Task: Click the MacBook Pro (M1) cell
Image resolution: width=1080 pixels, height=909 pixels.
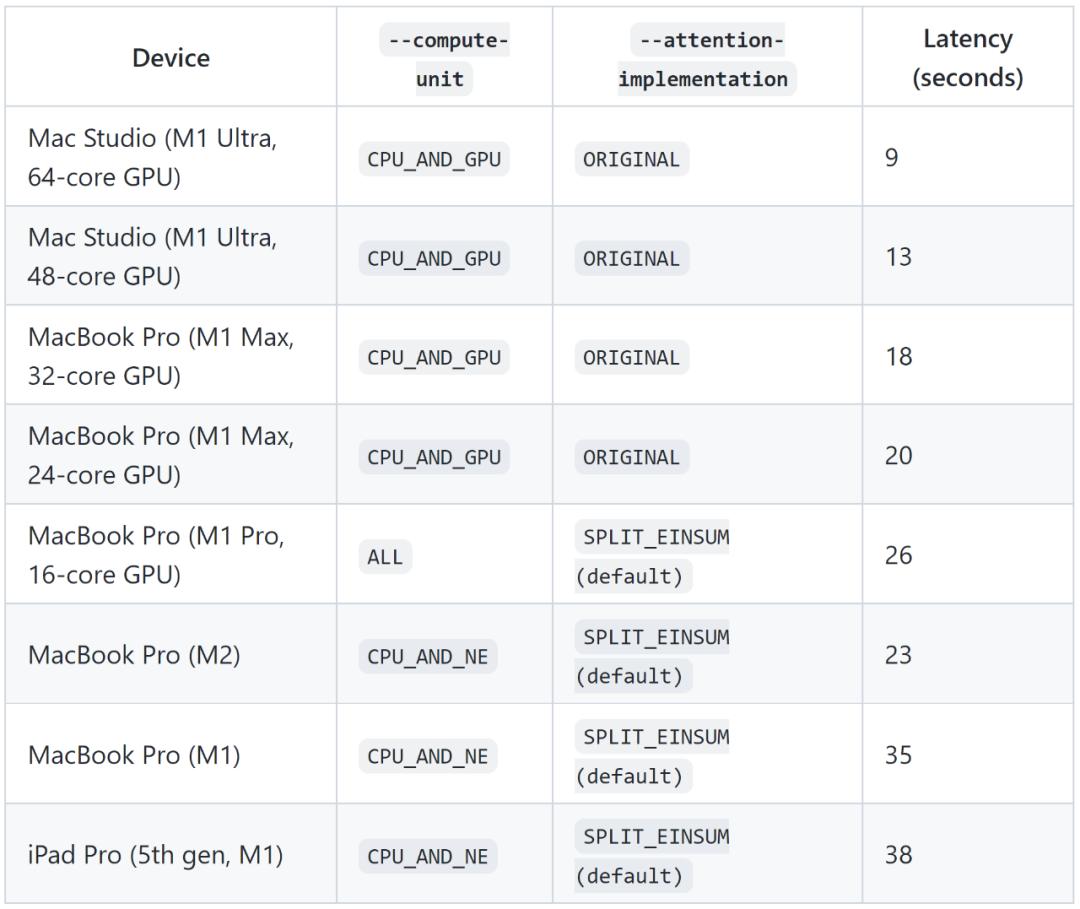Action: click(134, 755)
